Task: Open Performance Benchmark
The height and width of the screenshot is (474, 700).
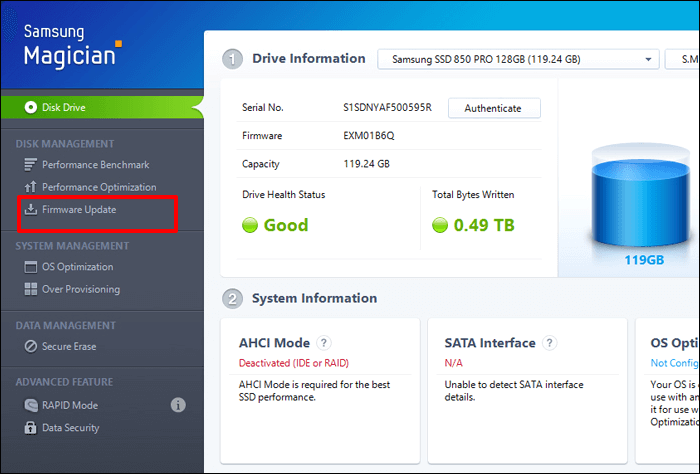Action: point(96,165)
